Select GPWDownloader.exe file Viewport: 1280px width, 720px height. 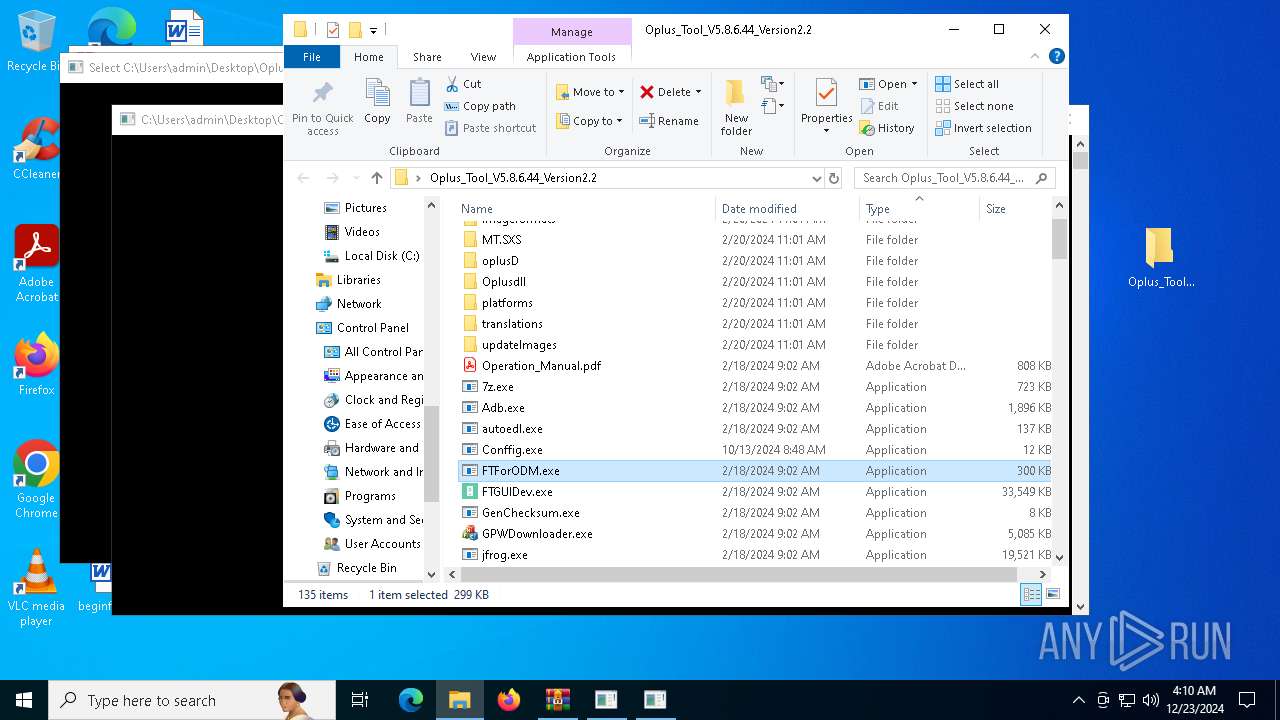pyautogui.click(x=537, y=534)
